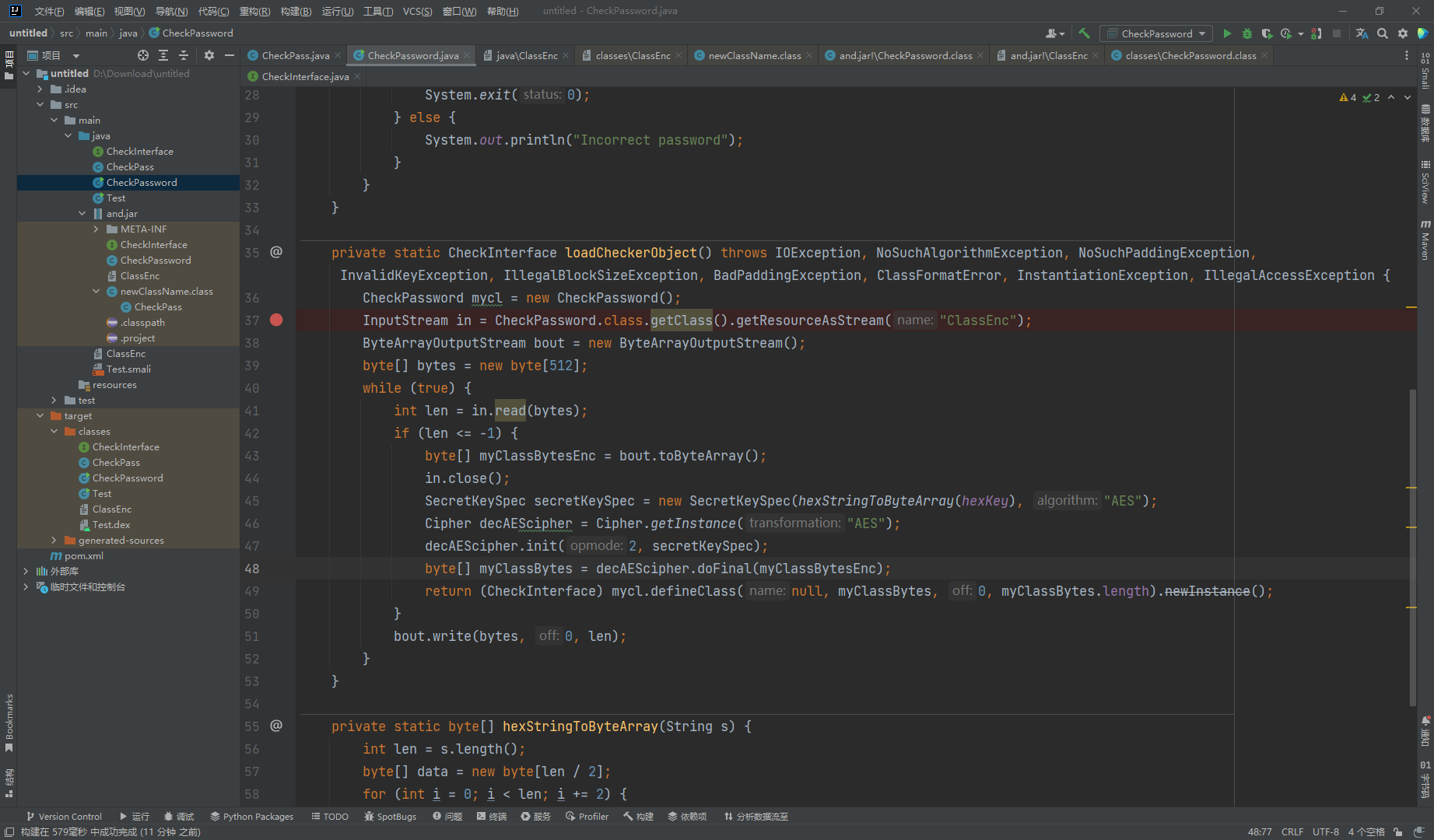The width and height of the screenshot is (1434, 840).
Task: Select pom.xml in project tree
Action: (83, 556)
